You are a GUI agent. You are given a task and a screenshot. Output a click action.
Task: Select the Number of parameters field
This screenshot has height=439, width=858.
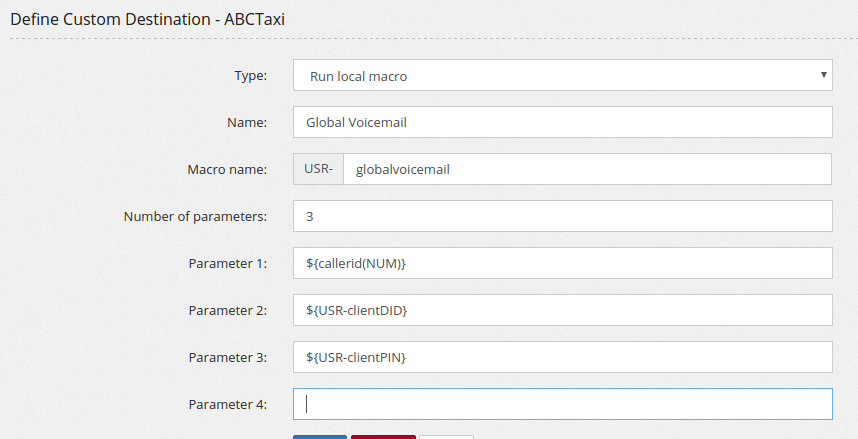563,216
